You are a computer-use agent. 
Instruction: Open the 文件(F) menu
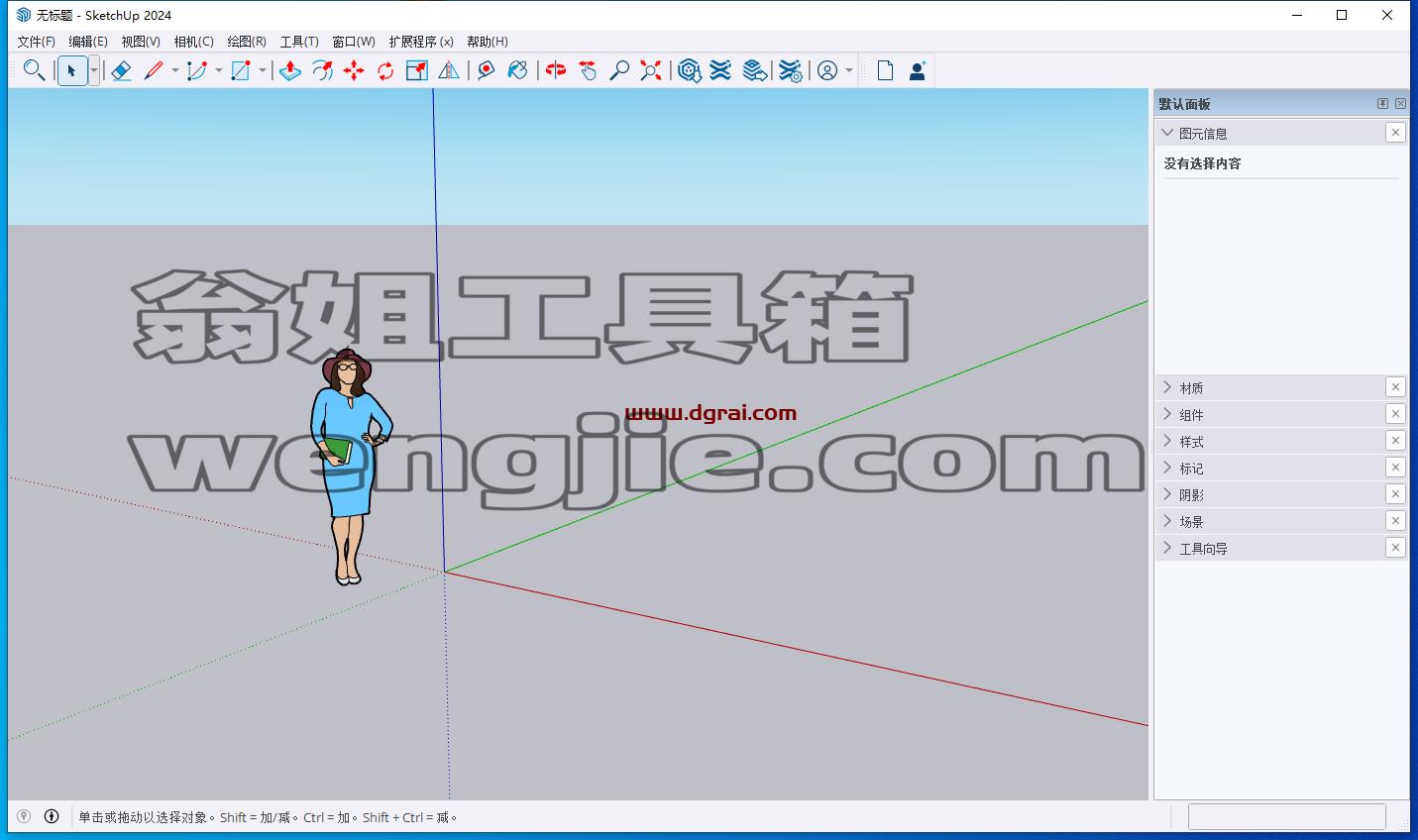(37, 42)
